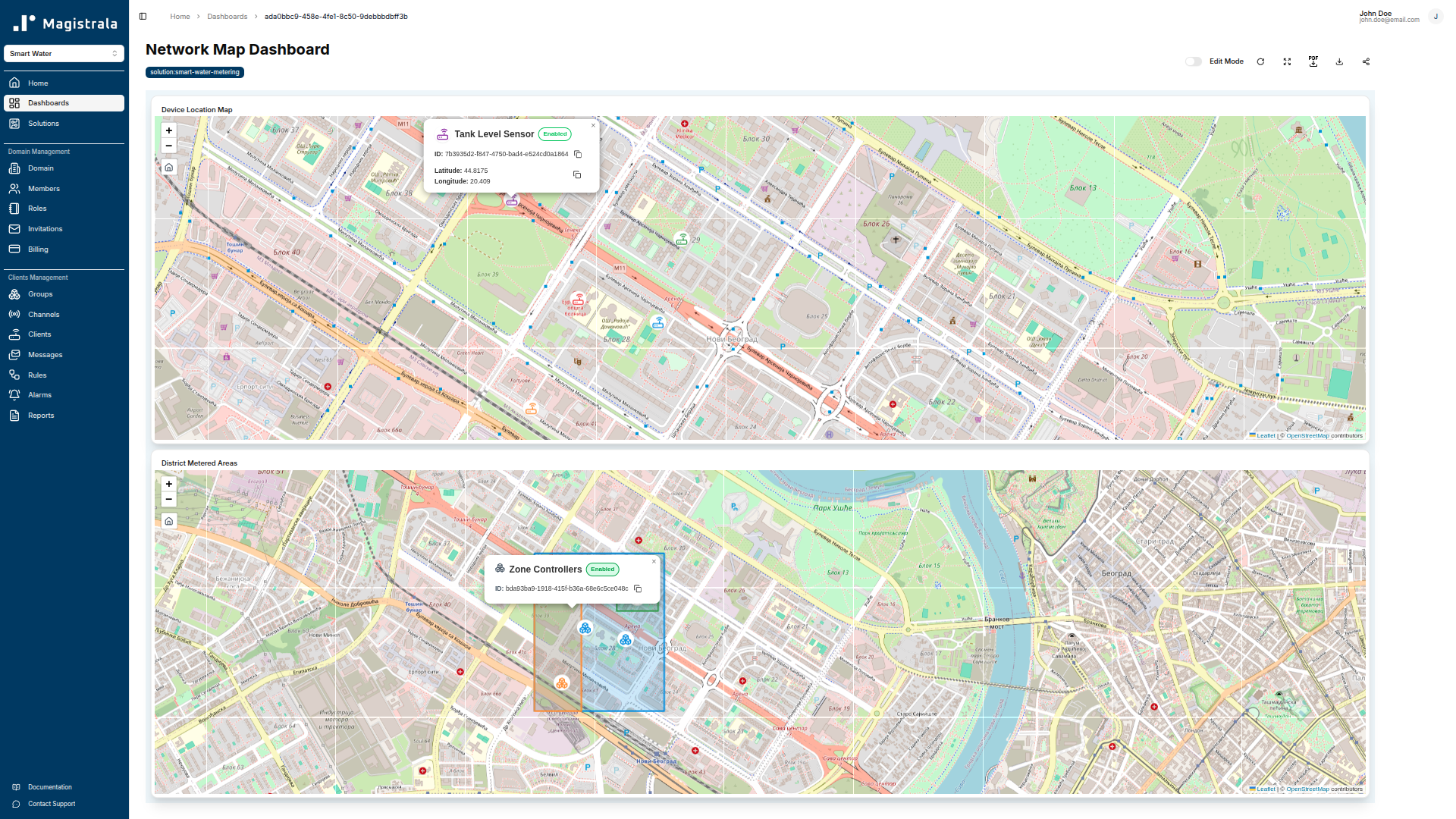Close the Tank Level Sensor popup
The image size is (1456, 819).
[593, 125]
